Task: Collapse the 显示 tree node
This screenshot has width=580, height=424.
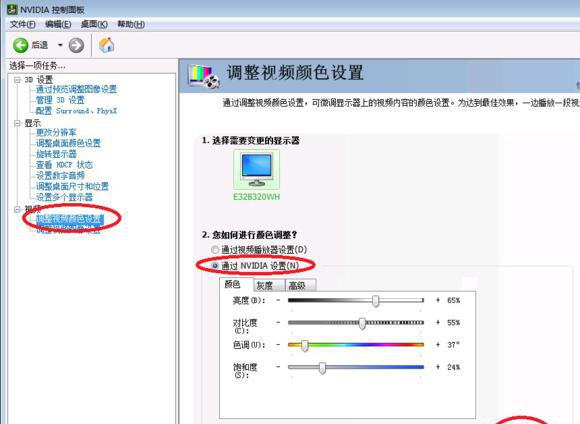Action: click(17, 123)
